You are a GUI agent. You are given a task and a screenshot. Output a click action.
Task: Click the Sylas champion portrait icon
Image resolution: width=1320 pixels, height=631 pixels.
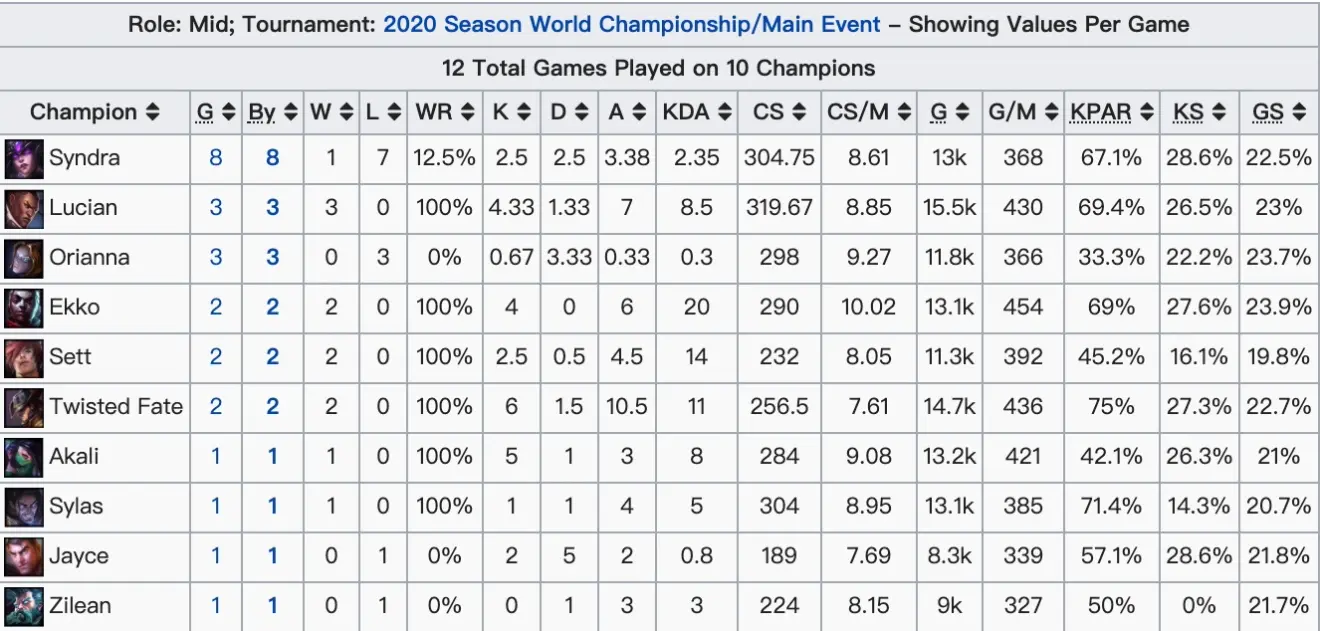tap(24, 506)
